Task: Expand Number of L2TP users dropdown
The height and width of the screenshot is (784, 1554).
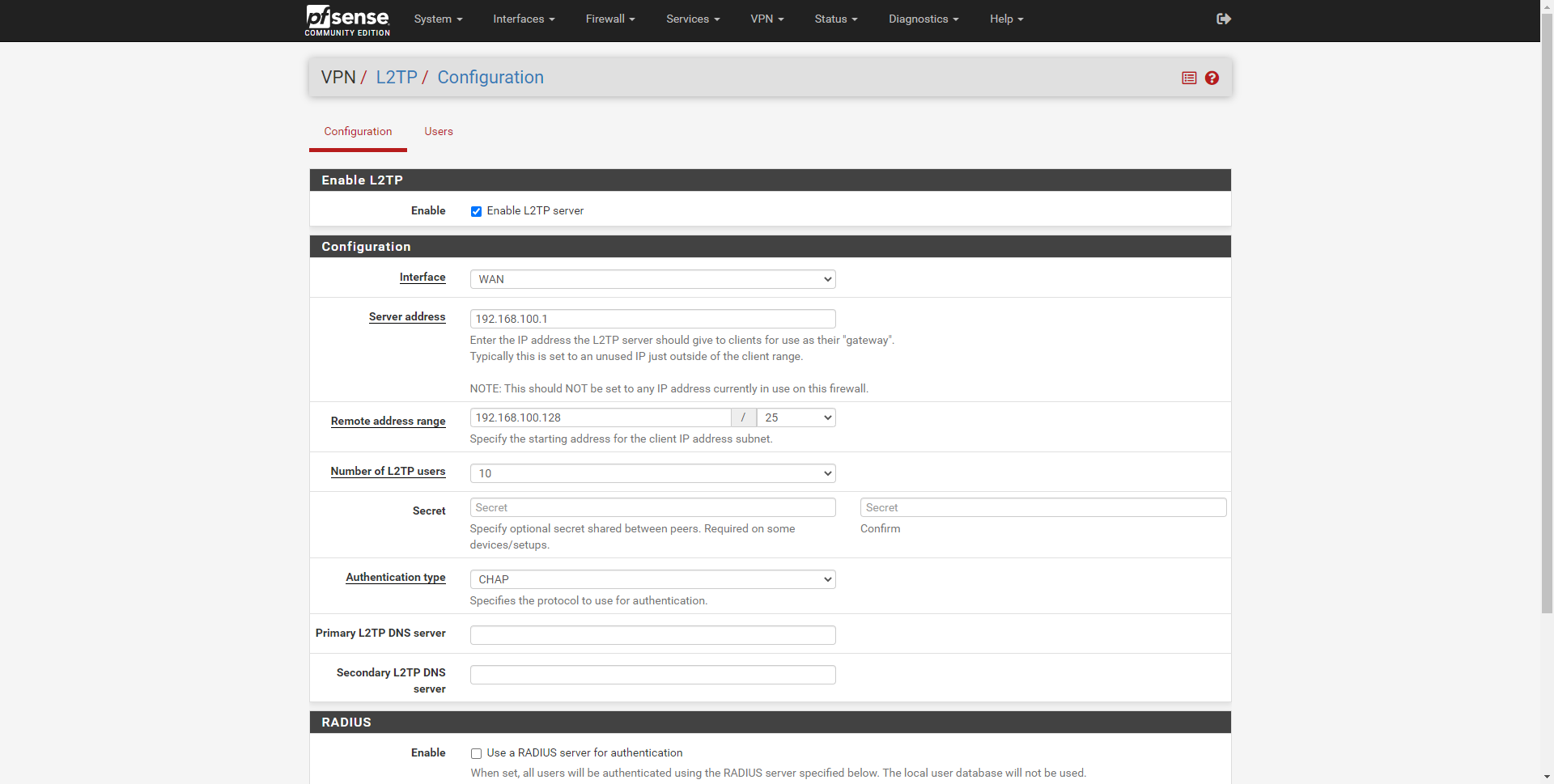Action: click(652, 473)
